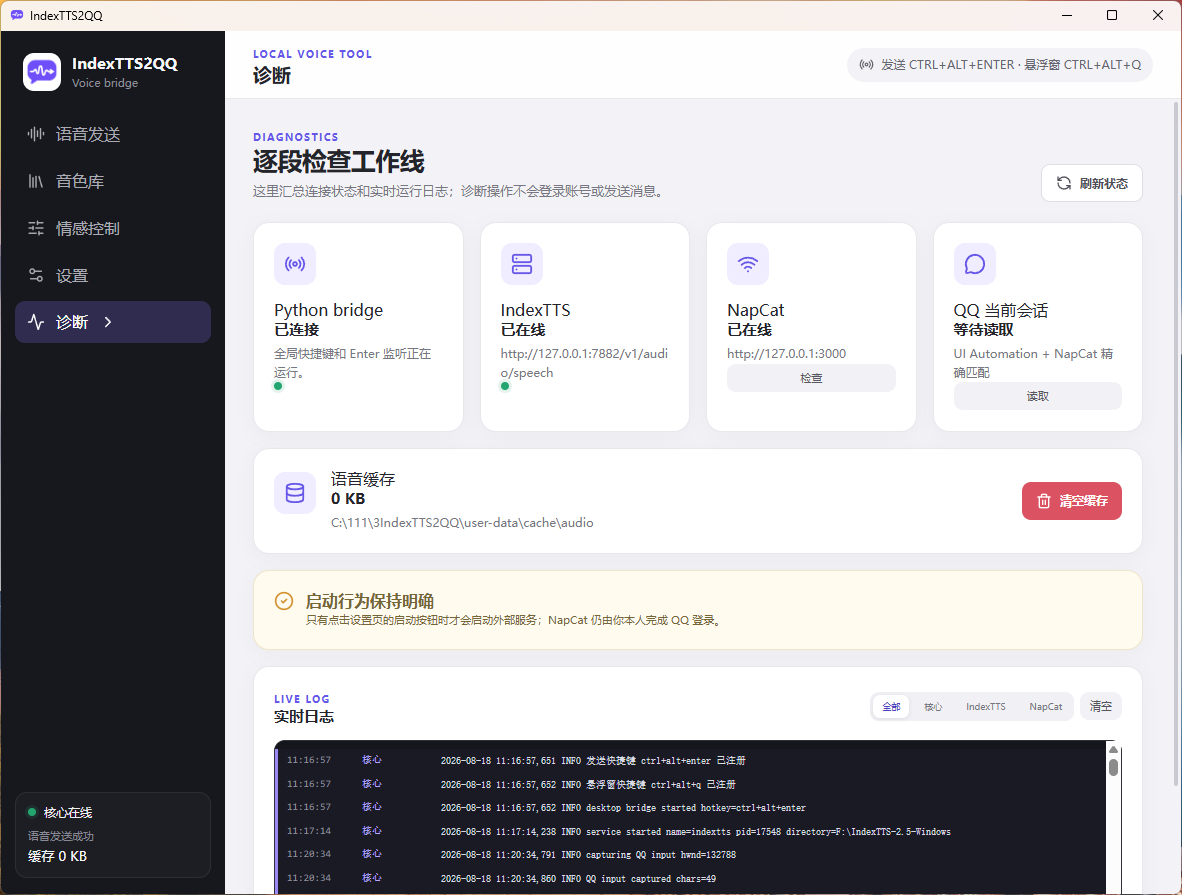
Task: Click the IndexTTS2QQ title bar app icon
Action: (17, 15)
